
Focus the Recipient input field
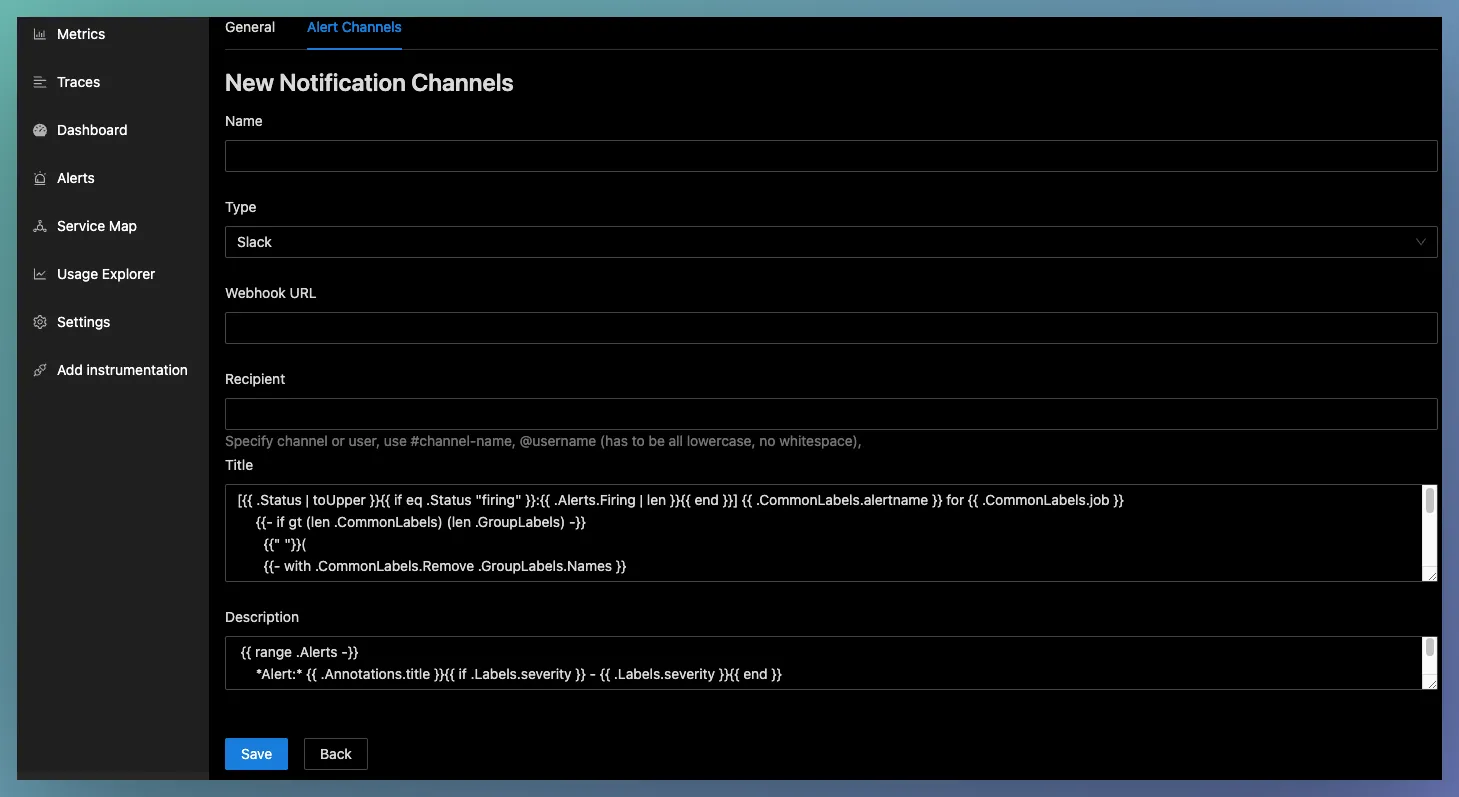(831, 414)
